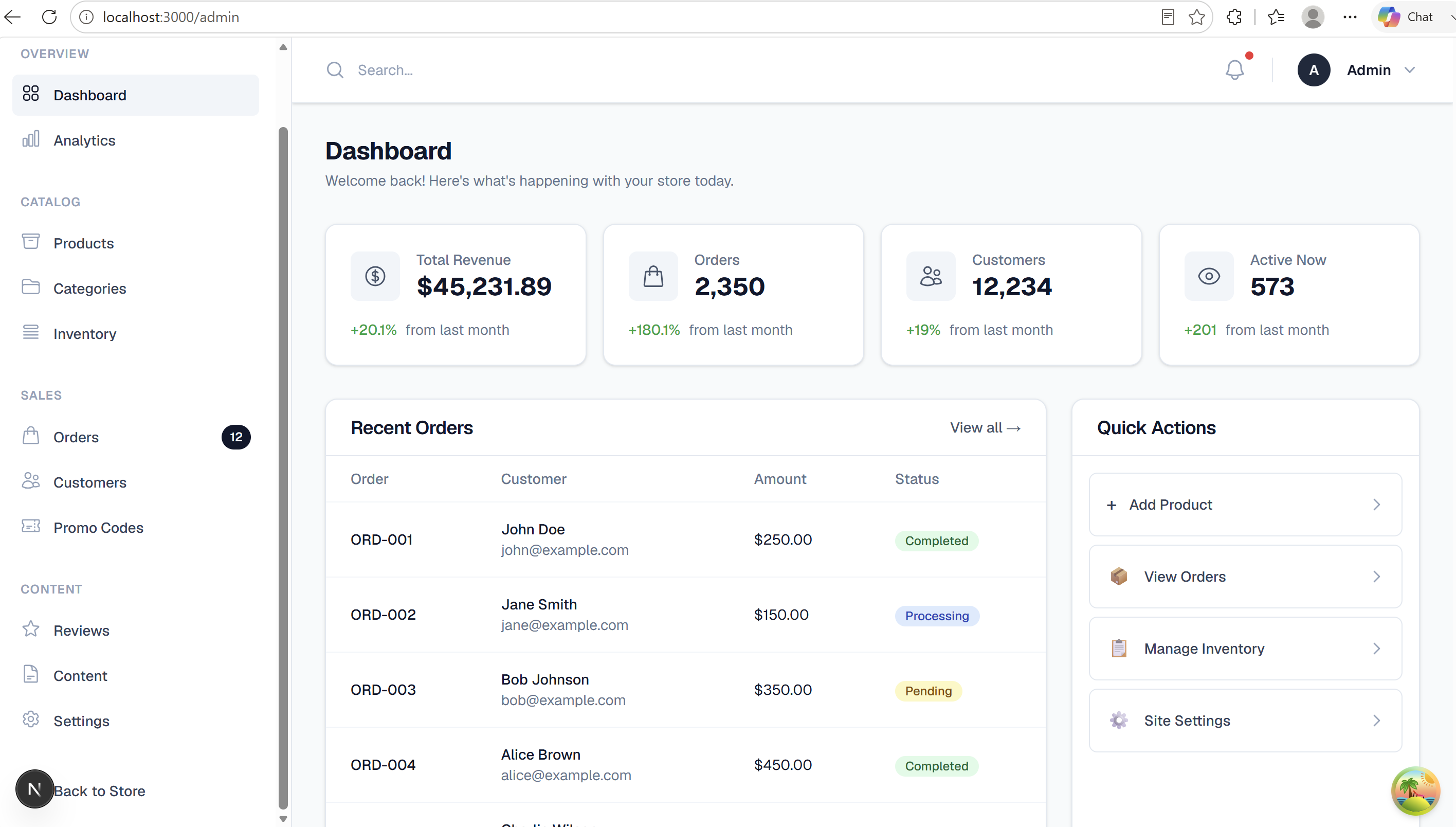
Task: Open Analytics in the sidebar
Action: coord(136,140)
